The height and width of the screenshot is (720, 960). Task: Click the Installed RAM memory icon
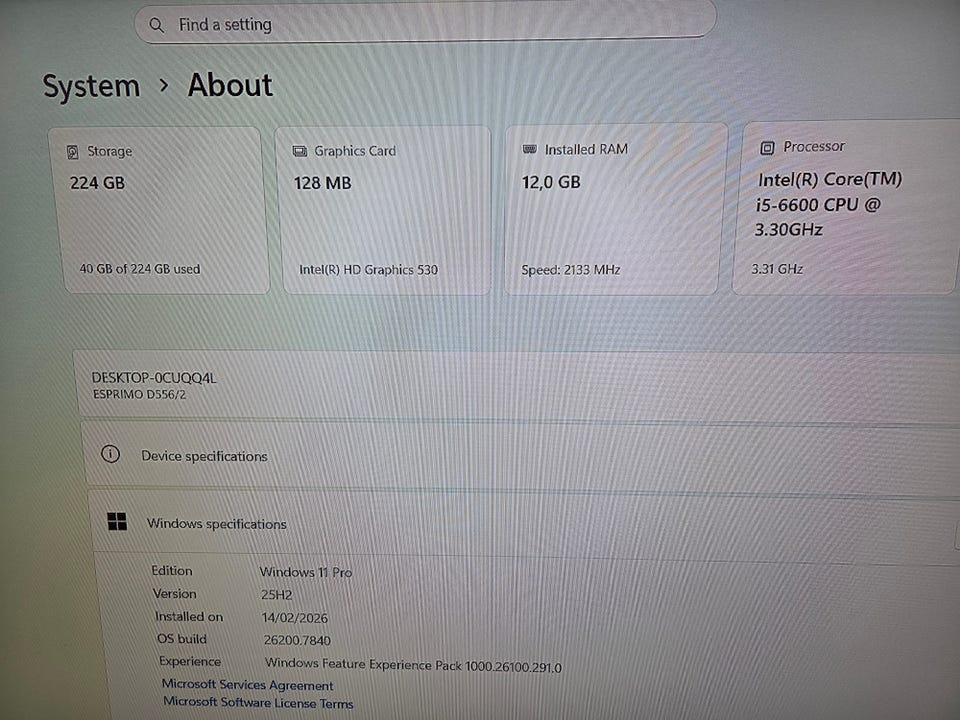tap(530, 149)
